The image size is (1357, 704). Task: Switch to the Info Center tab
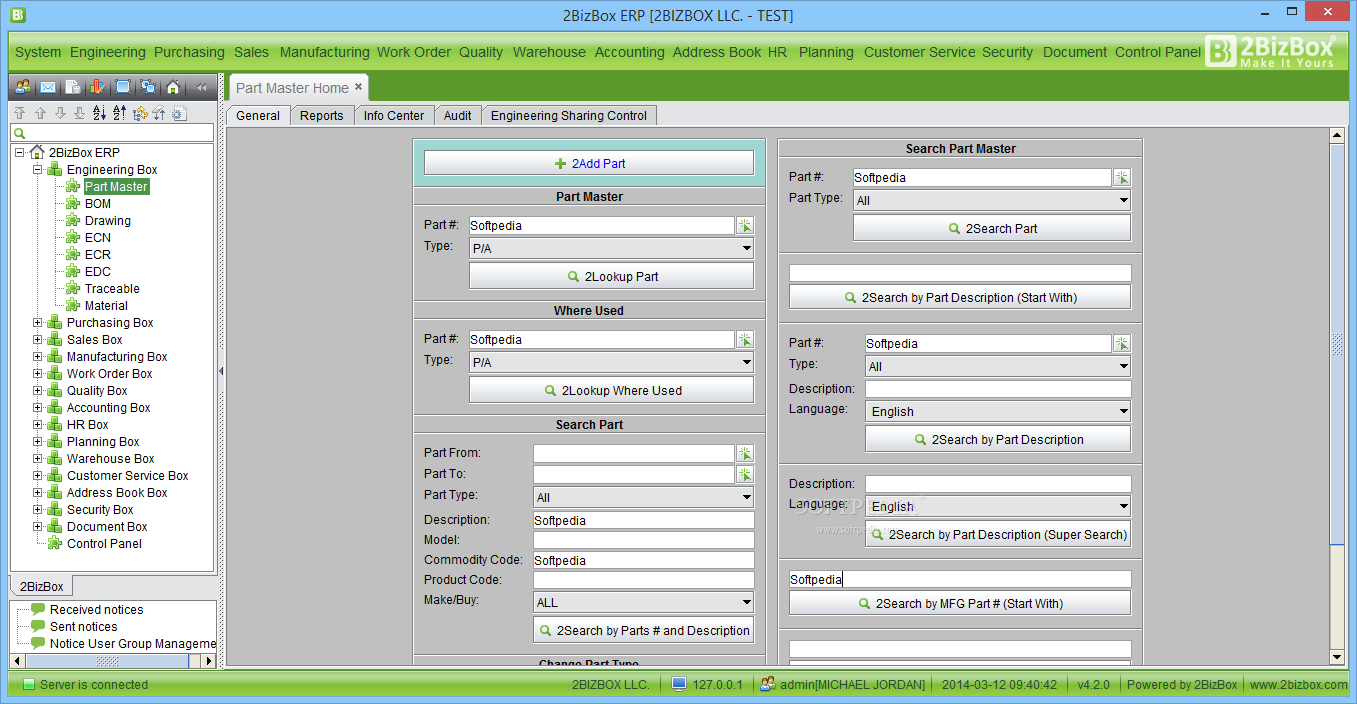coord(394,116)
